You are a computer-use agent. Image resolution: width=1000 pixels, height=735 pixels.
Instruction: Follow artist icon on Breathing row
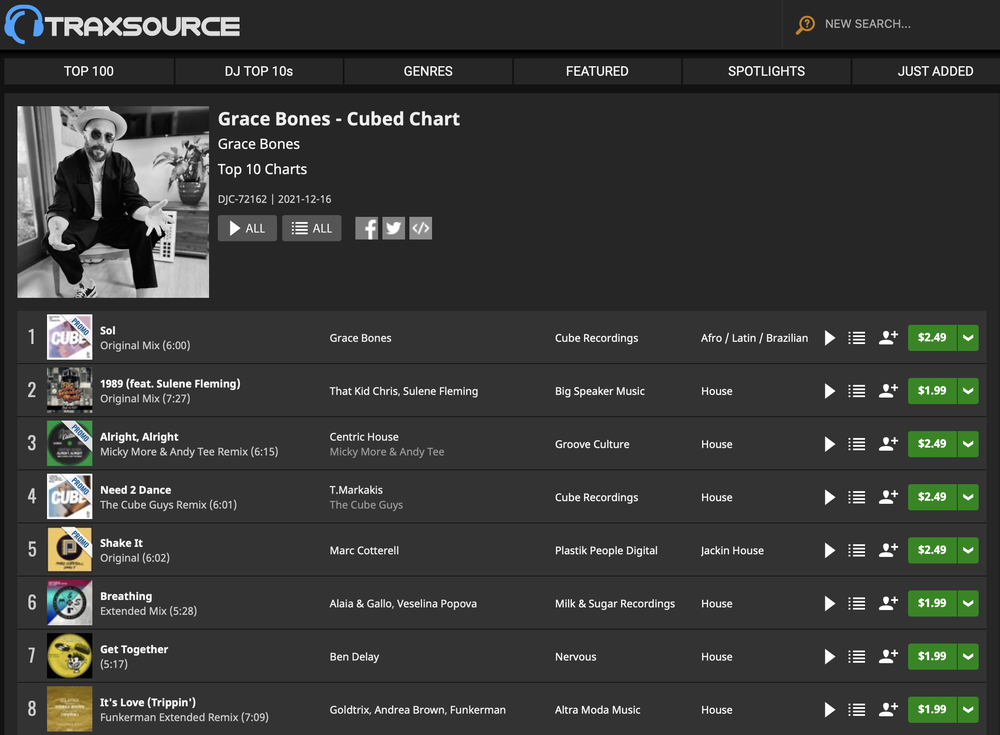point(888,603)
